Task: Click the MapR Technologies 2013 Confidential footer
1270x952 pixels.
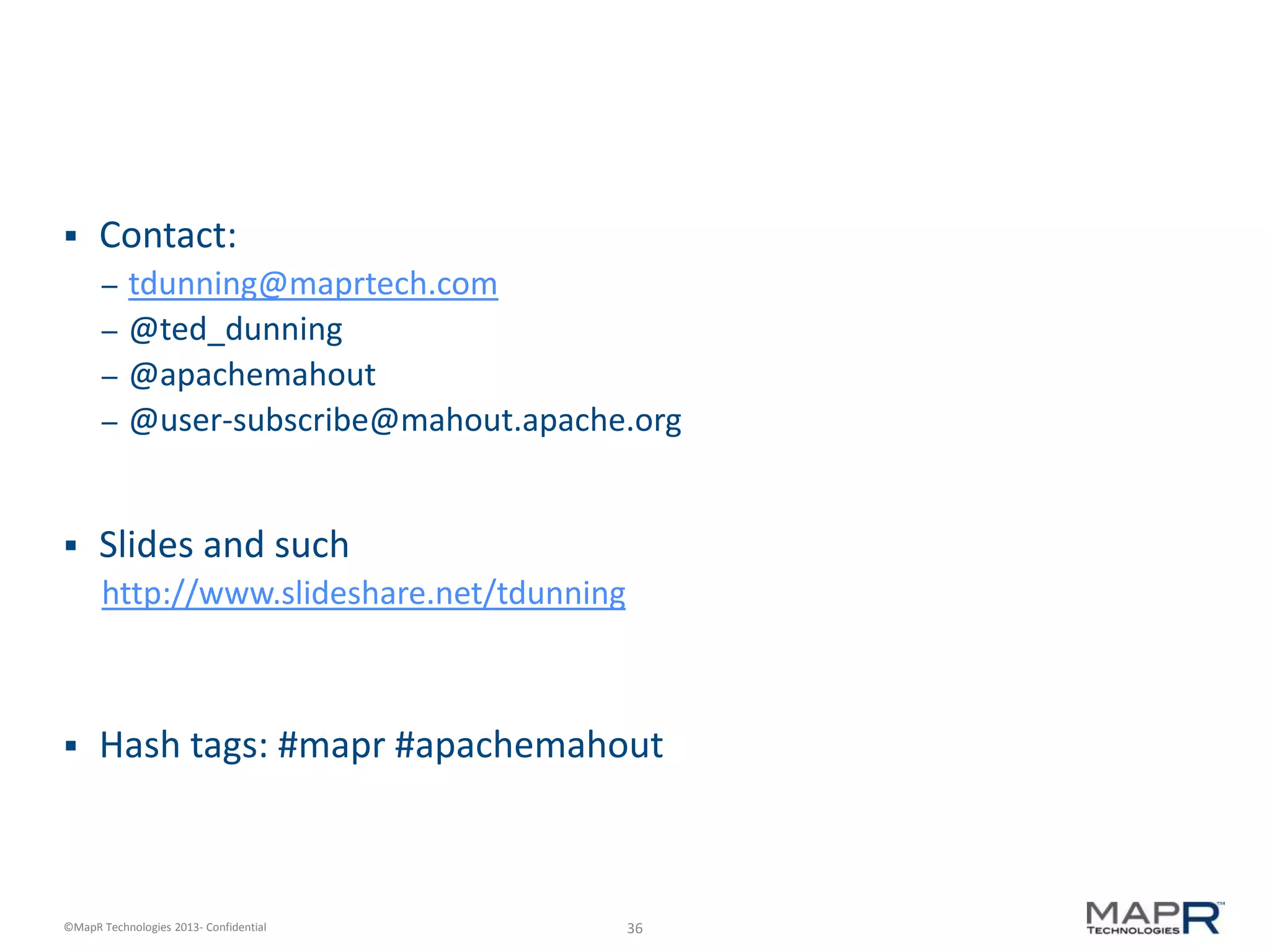Action: click(x=165, y=927)
